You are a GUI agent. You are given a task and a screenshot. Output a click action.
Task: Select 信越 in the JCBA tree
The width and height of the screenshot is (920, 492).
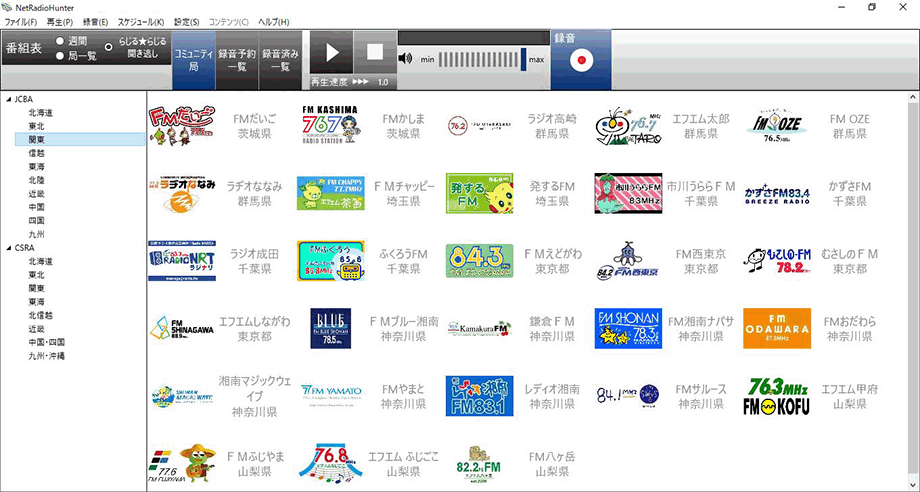click(x=36, y=153)
